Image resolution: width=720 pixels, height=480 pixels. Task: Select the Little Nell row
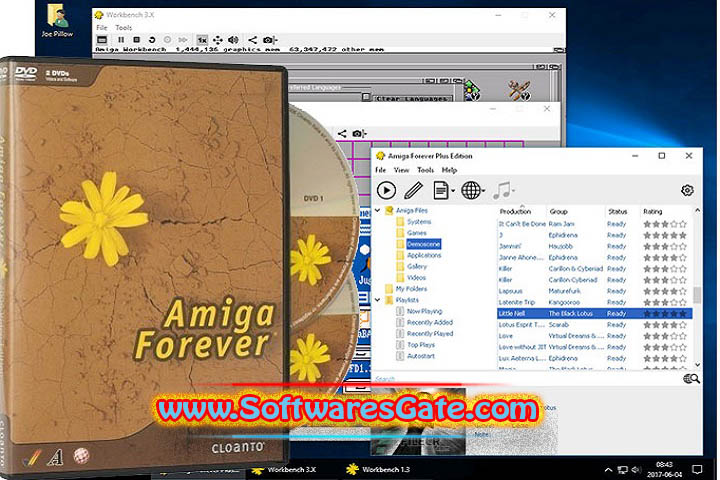pos(595,314)
